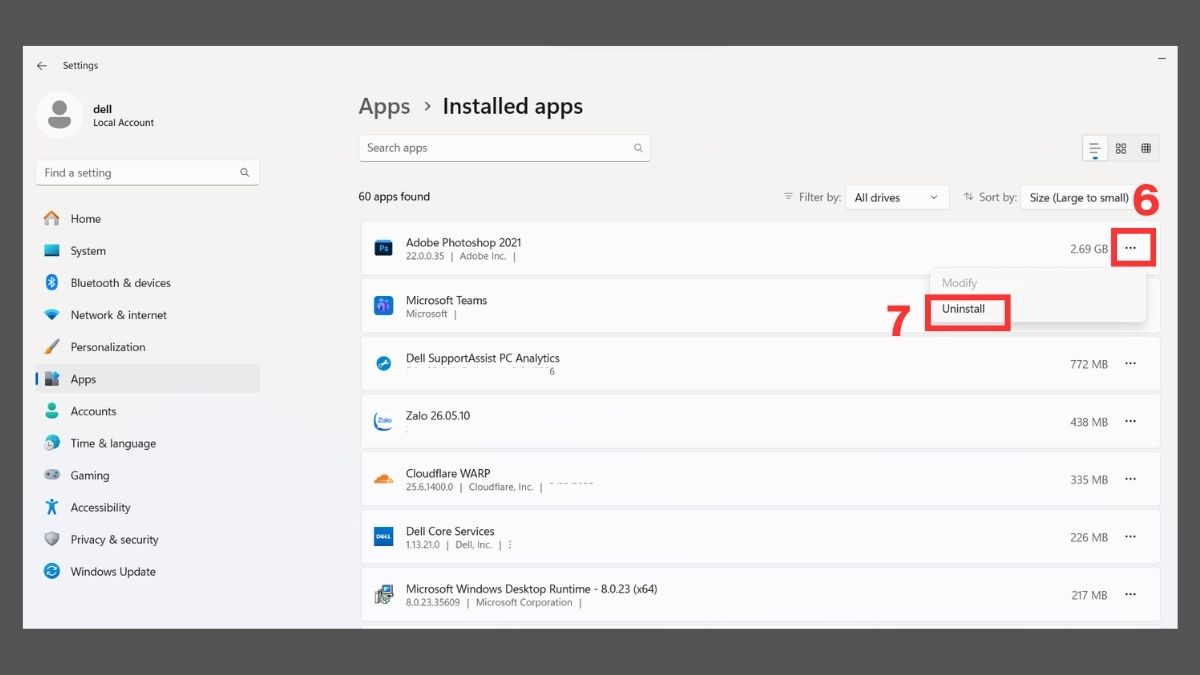The width and height of the screenshot is (1200, 675).
Task: Open the System category
Action: [x=147, y=251]
